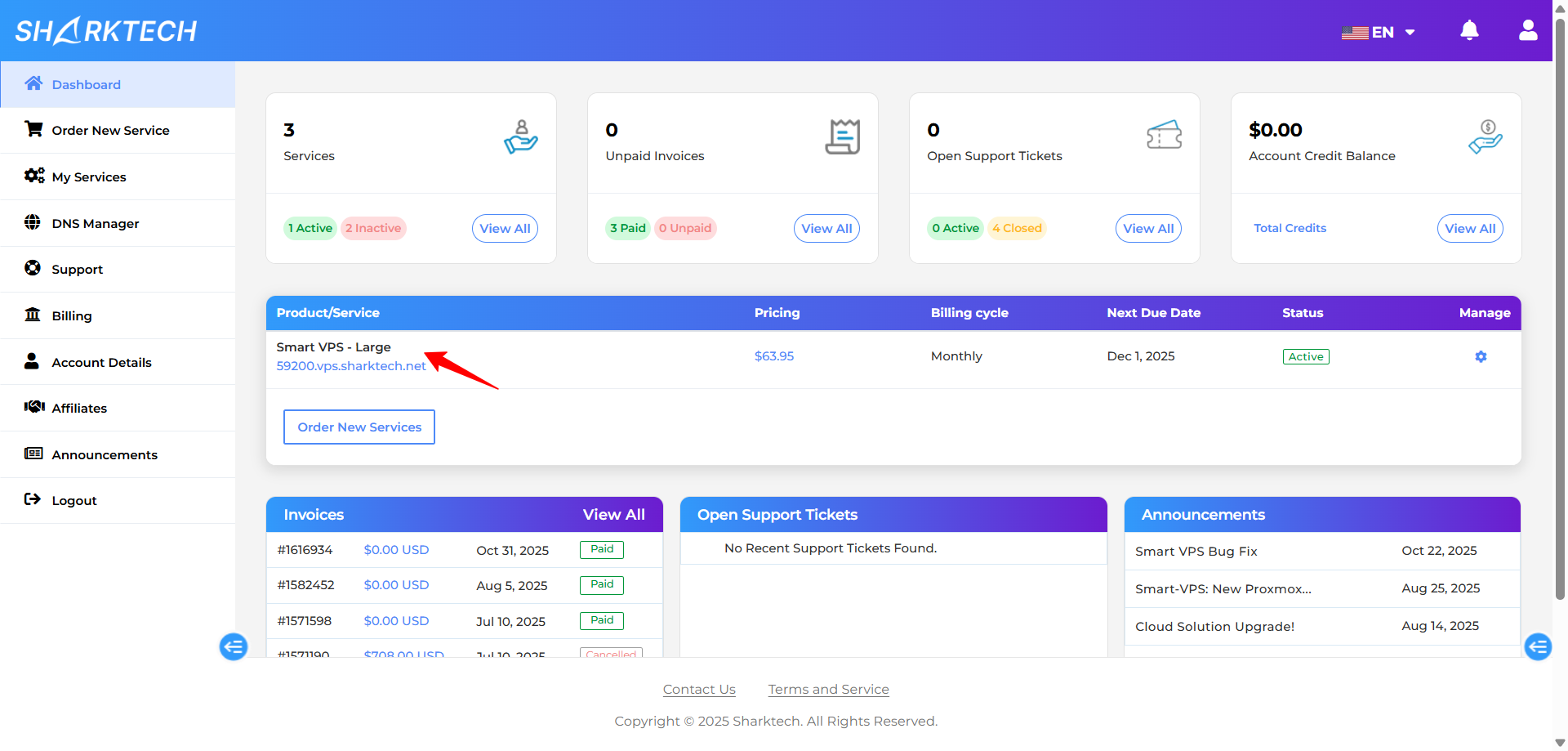Go to Dashboard in sidebar
The height and width of the screenshot is (751, 1568).
[118, 84]
